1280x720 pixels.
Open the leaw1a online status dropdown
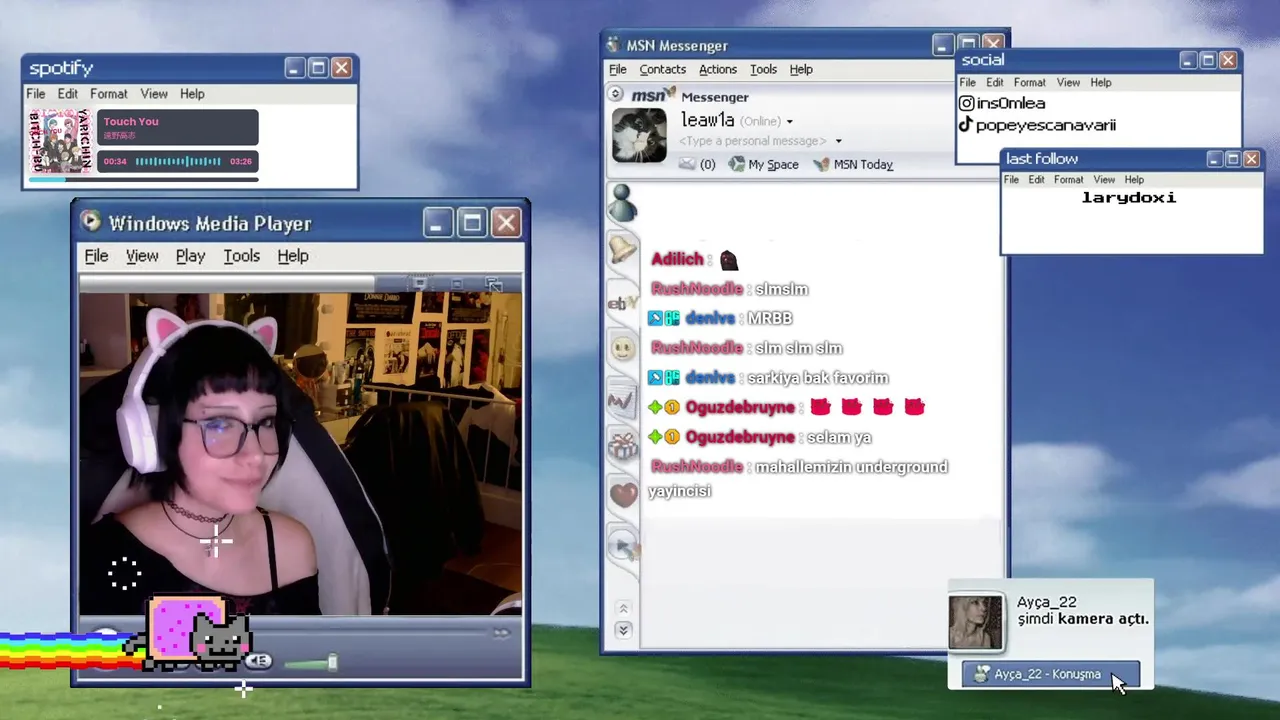(789, 122)
